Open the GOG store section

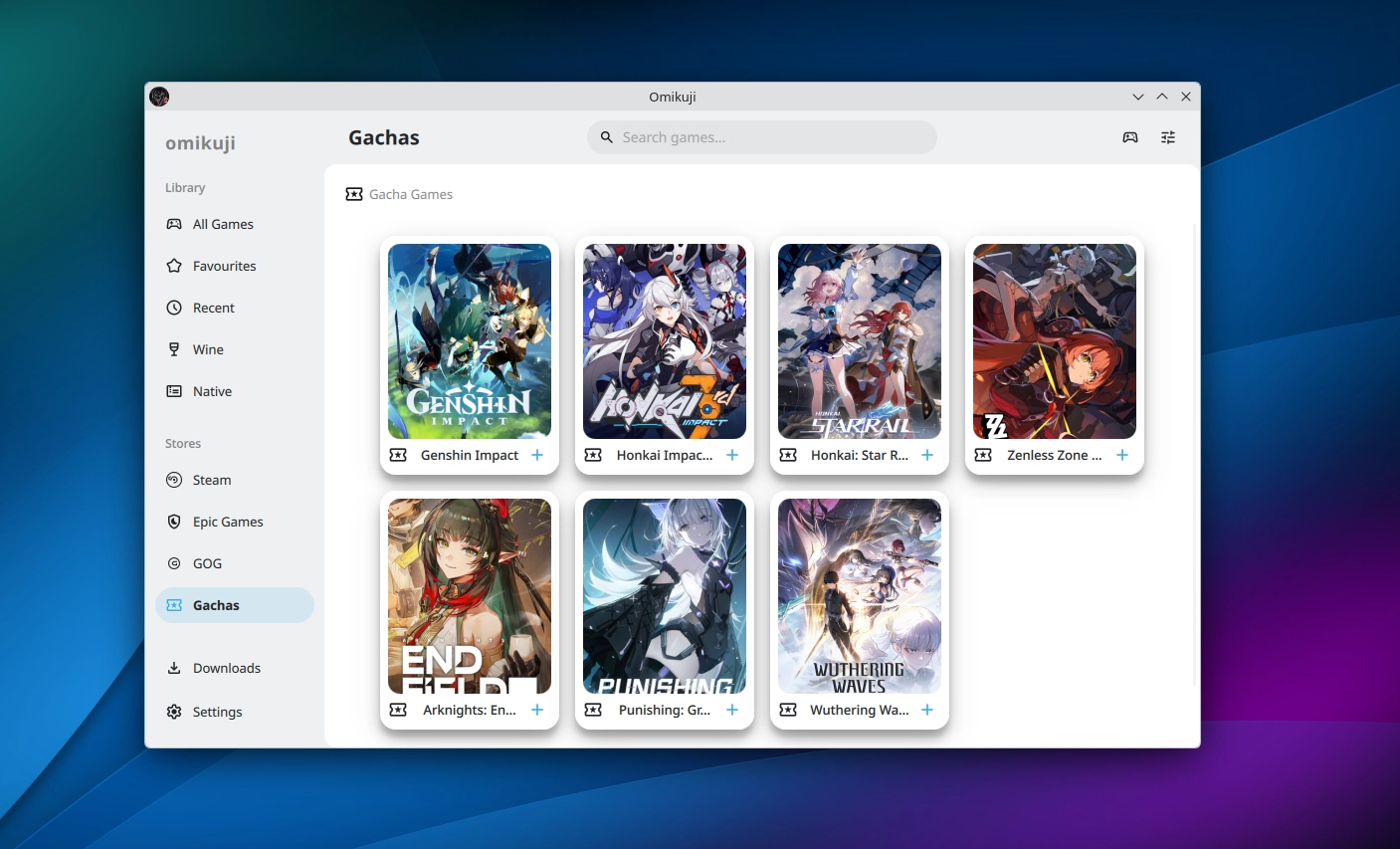(x=235, y=563)
